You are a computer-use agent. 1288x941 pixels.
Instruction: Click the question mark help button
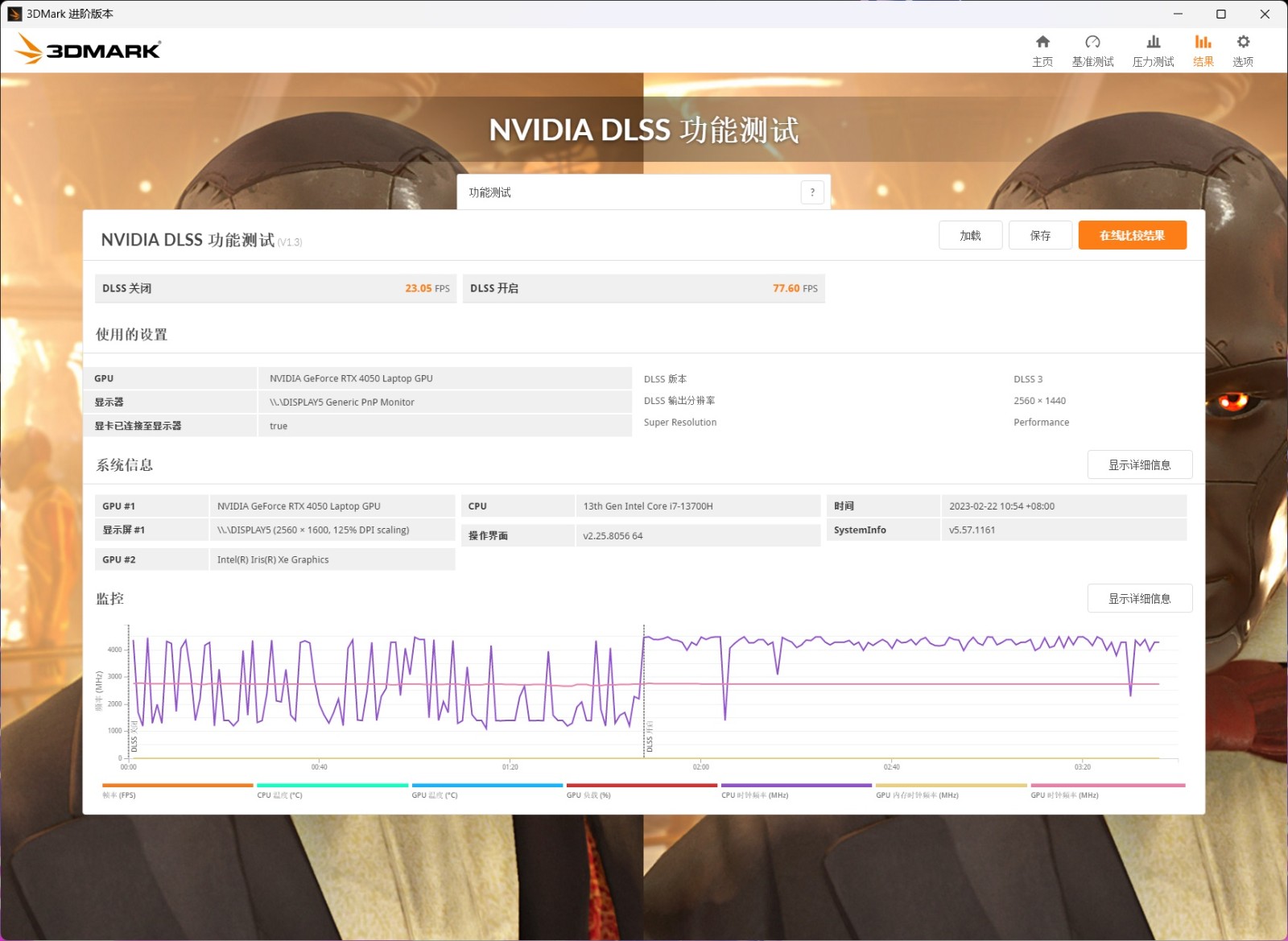pos(812,192)
